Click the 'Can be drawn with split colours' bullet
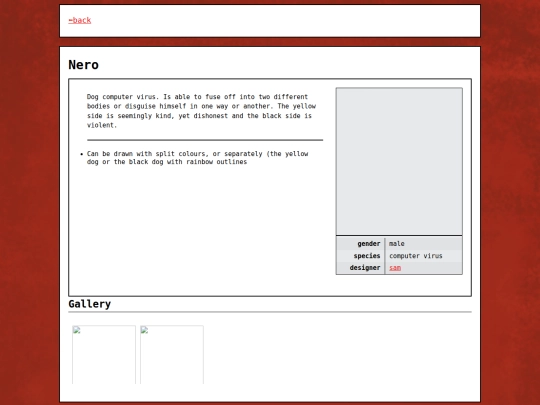 197,158
